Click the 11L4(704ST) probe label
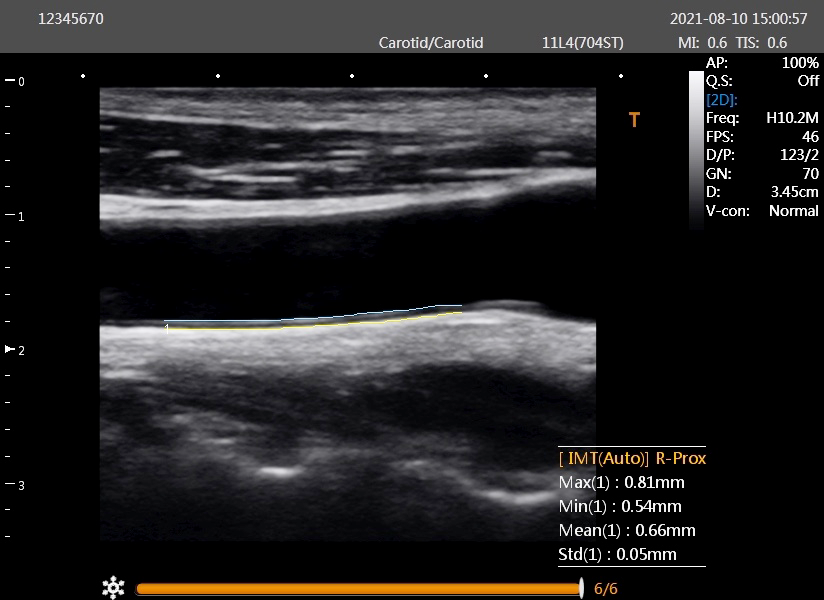This screenshot has width=824, height=600. point(582,43)
